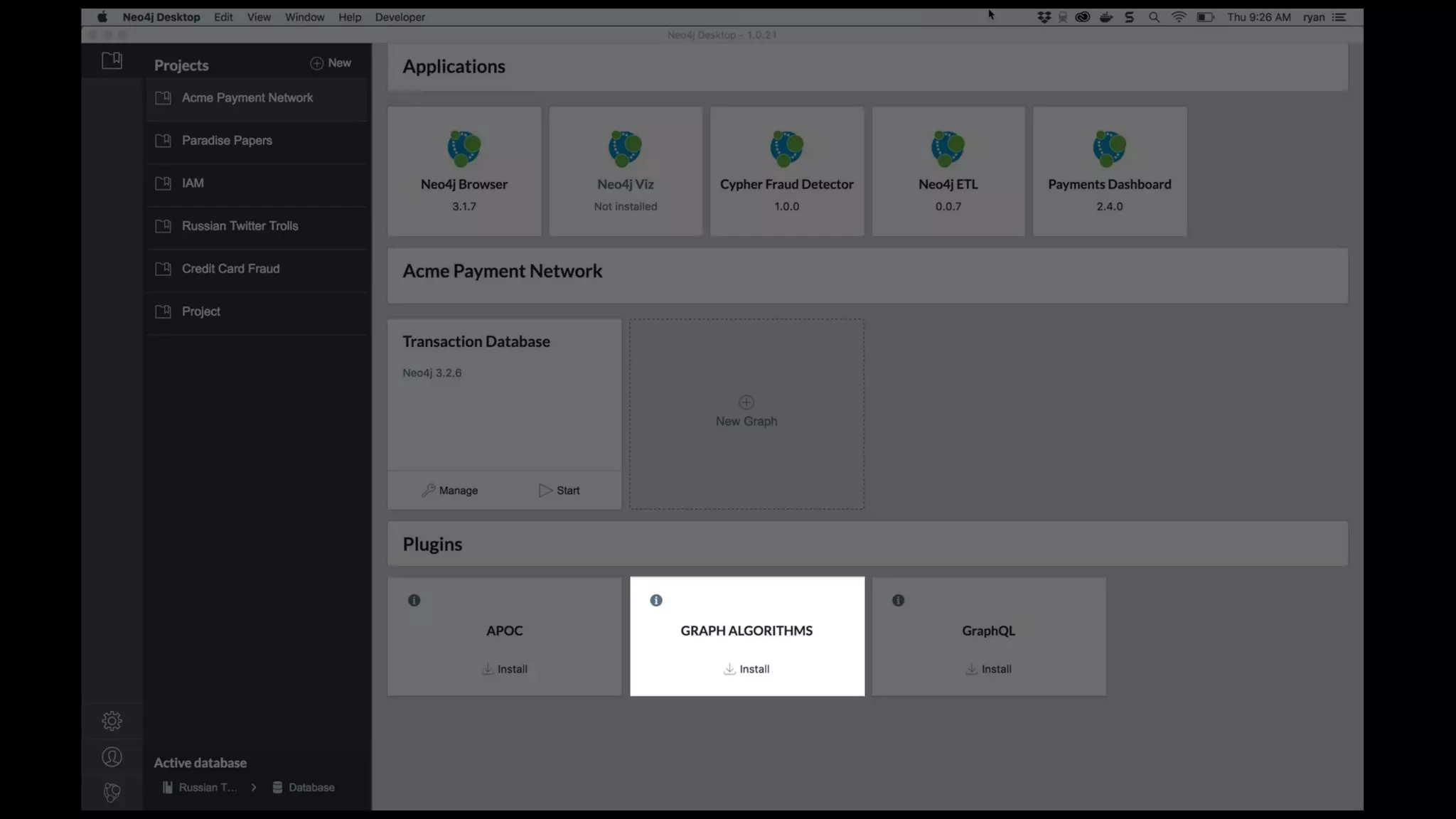
Task: Select the IAM project
Action: [x=257, y=183]
